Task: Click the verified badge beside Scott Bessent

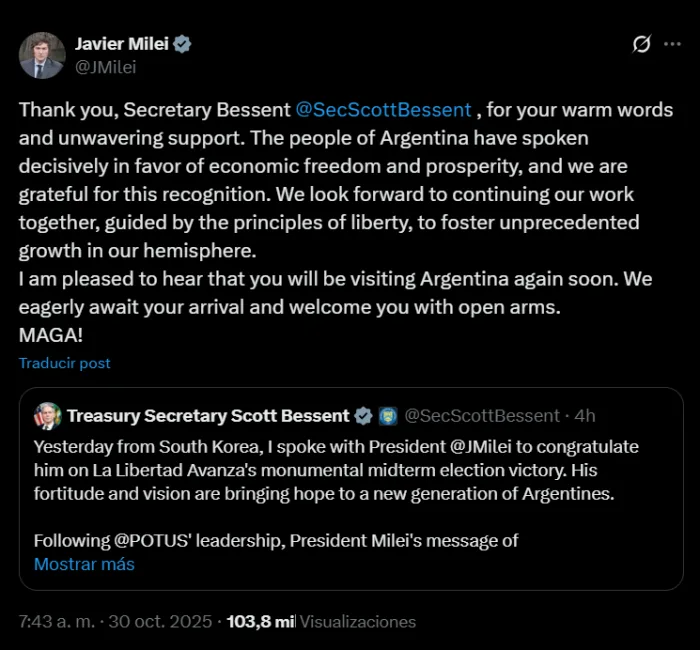Action: (x=363, y=416)
